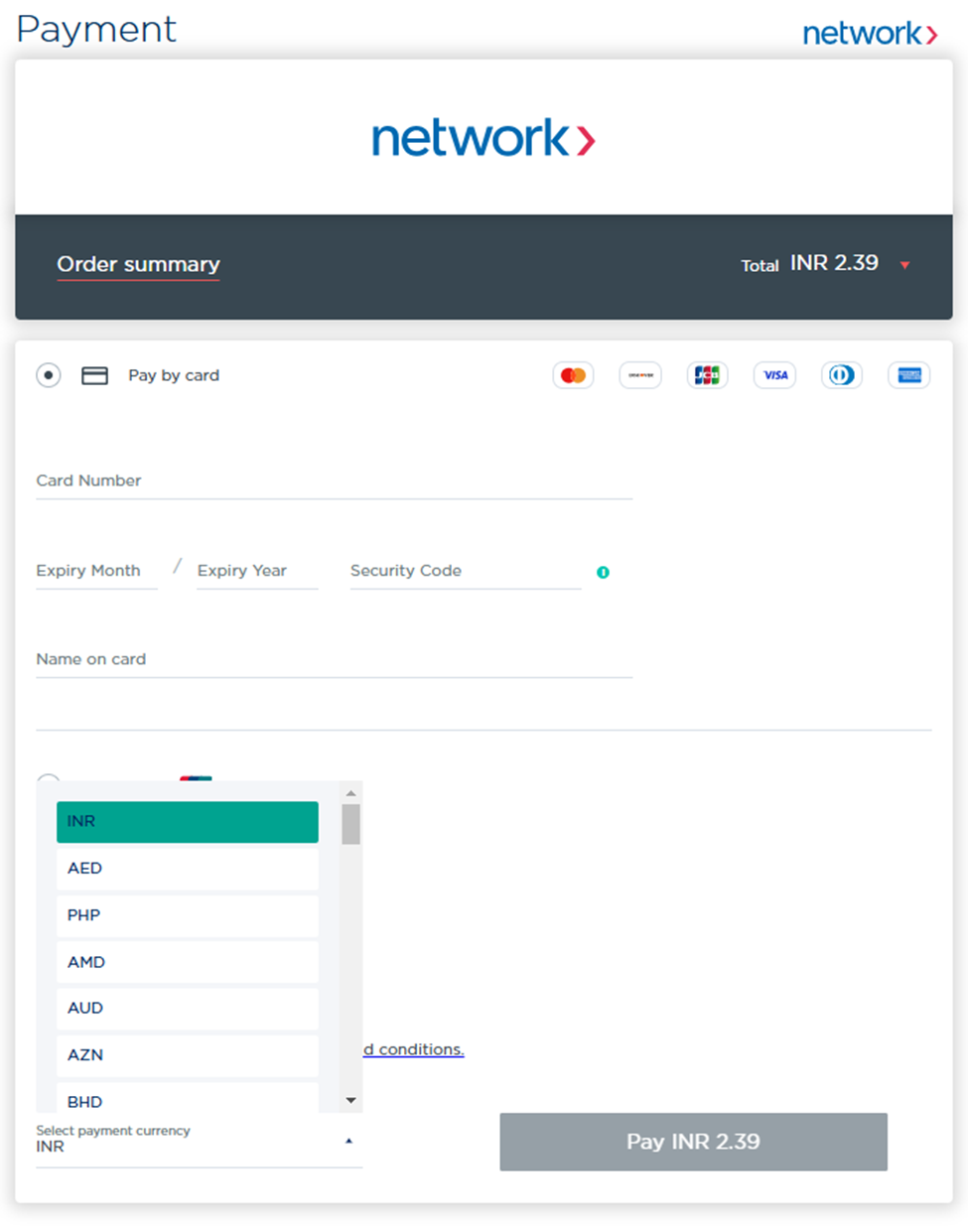
Task: Click the security code info icon
Action: pyautogui.click(x=603, y=572)
